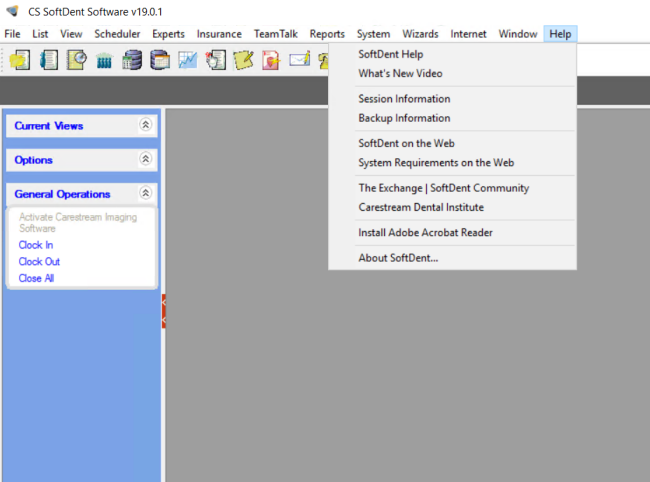Open the TeamTalk menu
Screen dimensions: 650x482
pos(276,34)
